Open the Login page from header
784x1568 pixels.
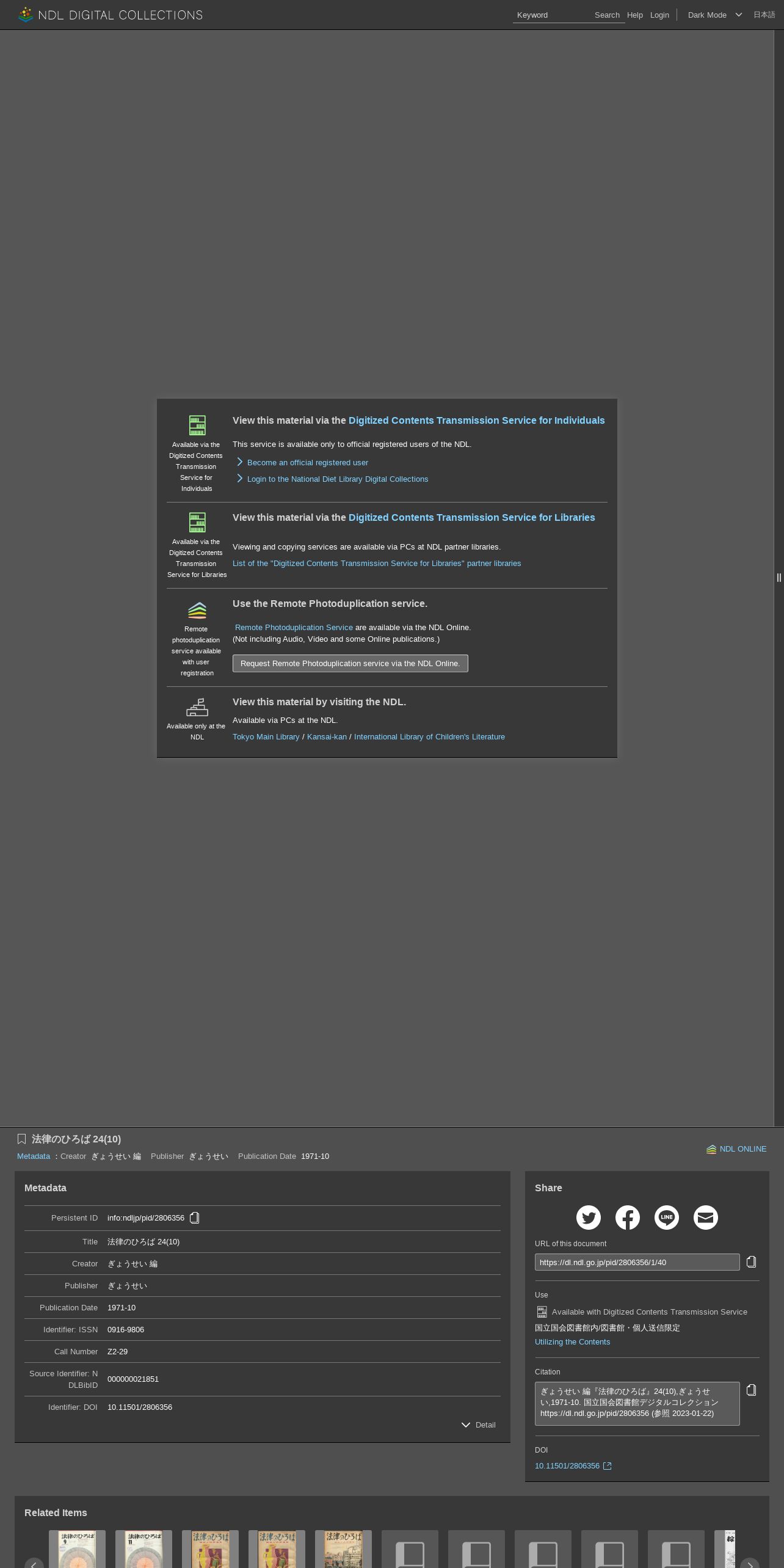coord(659,15)
